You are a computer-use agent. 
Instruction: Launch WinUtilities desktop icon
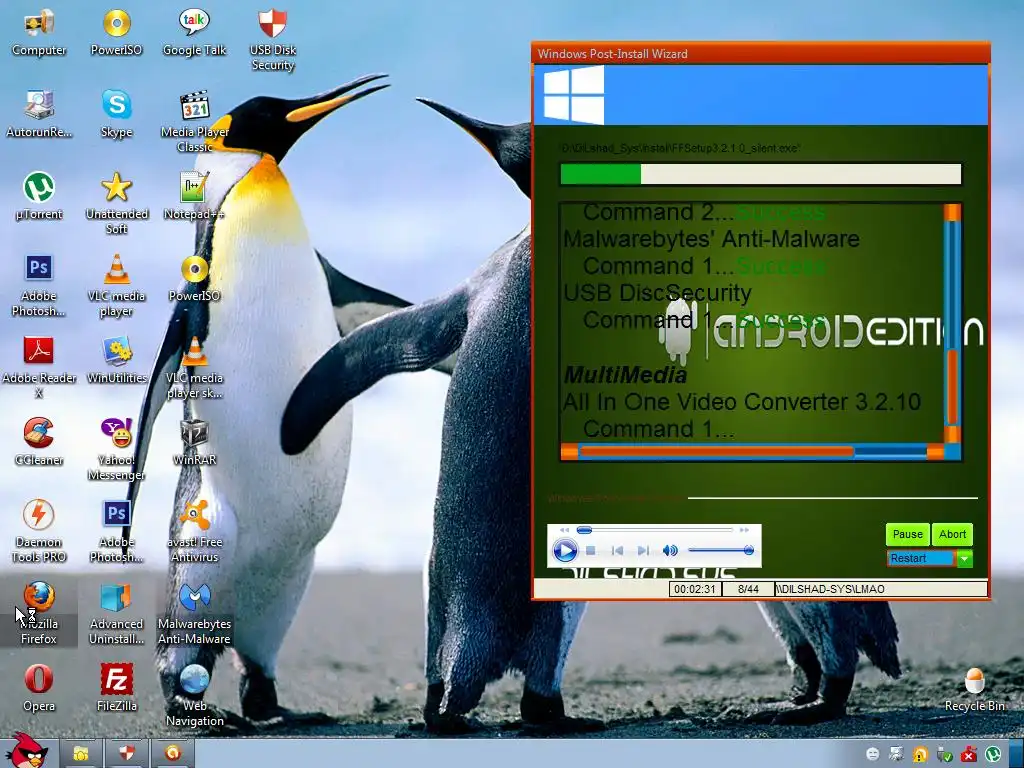116,360
